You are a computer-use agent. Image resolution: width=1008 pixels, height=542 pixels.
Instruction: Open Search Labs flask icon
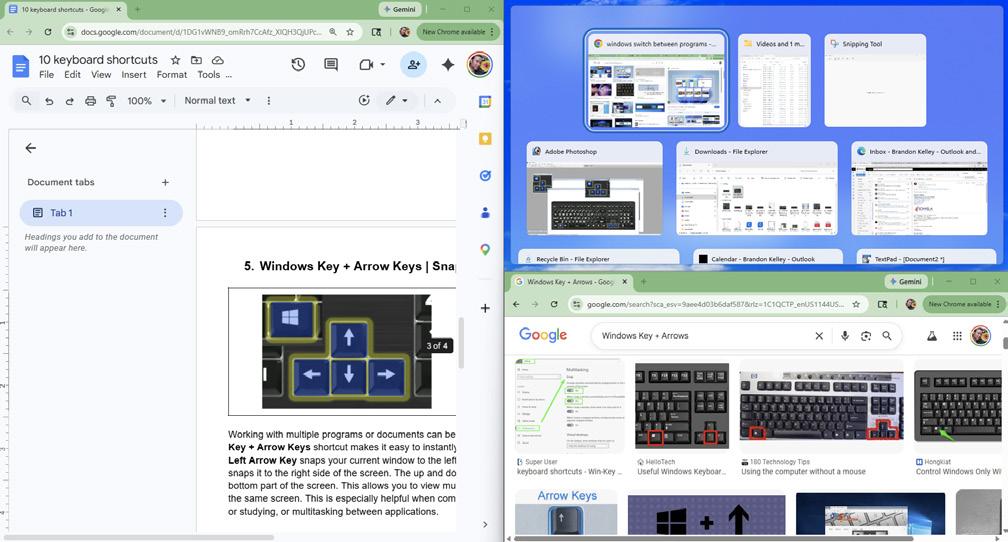932,336
